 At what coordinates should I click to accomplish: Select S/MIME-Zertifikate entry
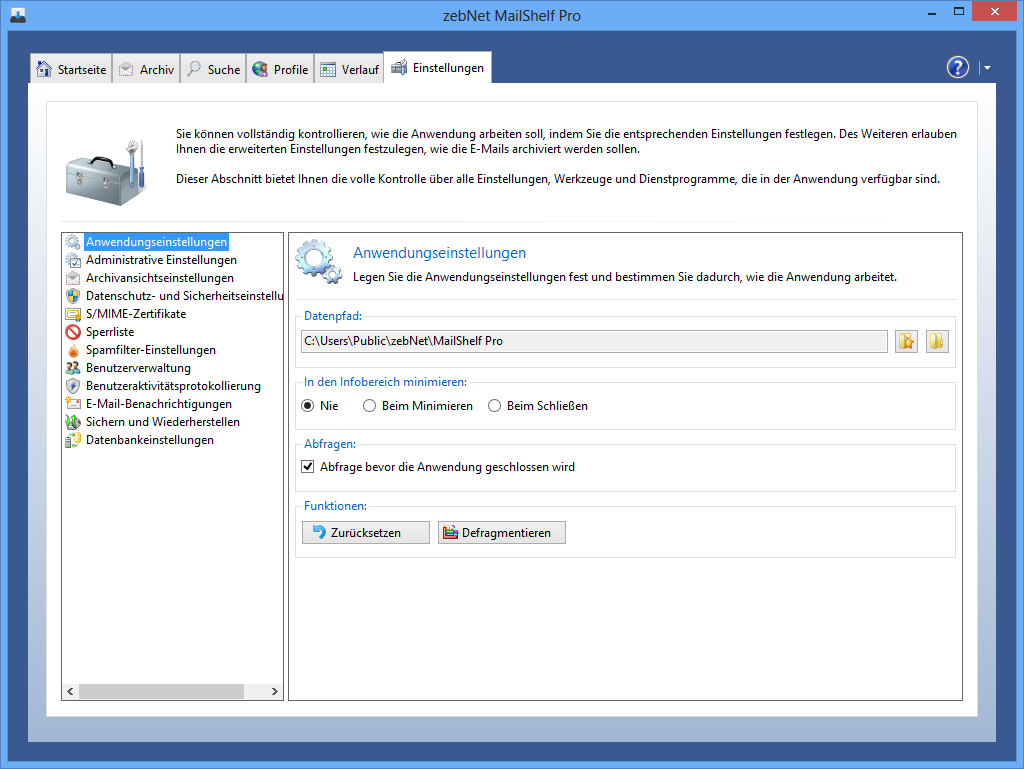(136, 314)
